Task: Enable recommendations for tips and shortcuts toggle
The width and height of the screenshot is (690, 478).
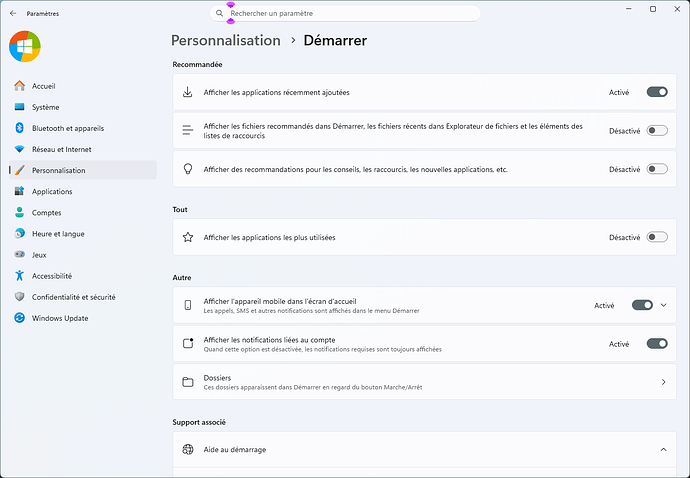Action: coord(657,169)
